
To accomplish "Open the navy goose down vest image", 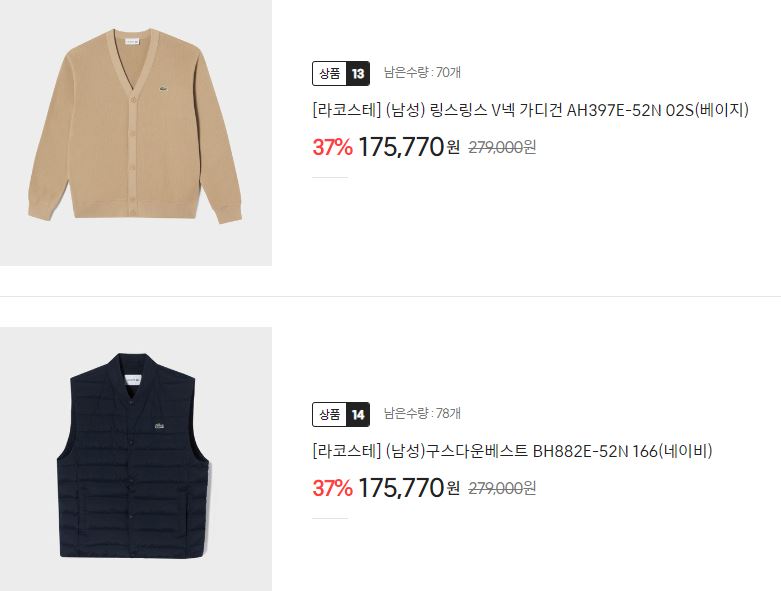I will [135, 459].
